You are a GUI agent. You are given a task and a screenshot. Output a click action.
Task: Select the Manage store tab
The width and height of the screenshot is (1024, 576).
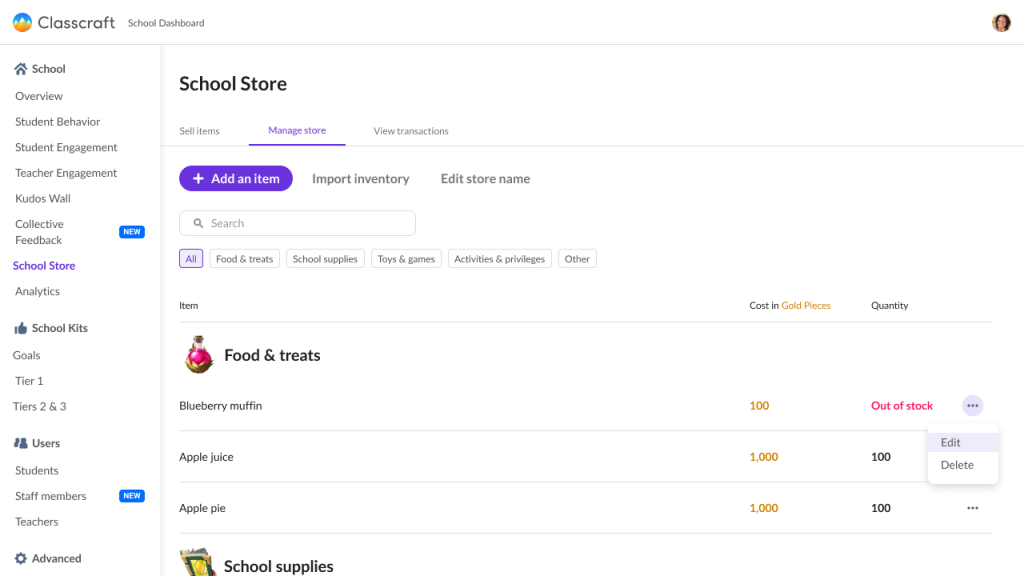click(297, 131)
